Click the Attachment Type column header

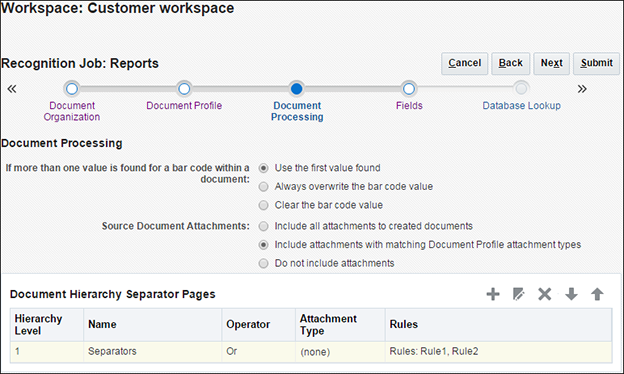coord(340,325)
